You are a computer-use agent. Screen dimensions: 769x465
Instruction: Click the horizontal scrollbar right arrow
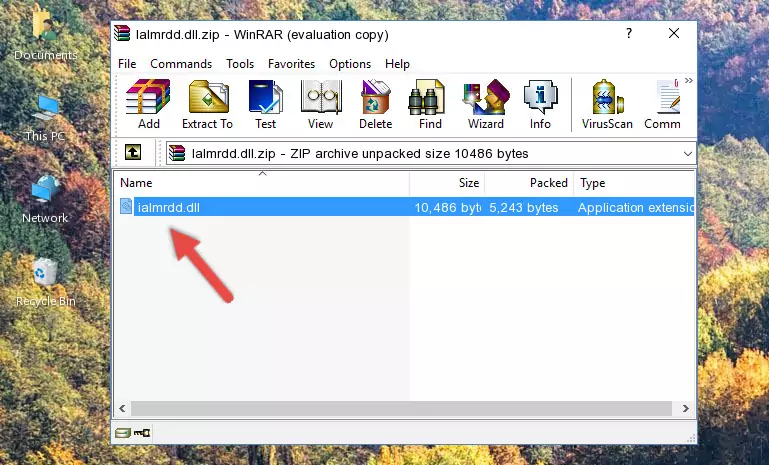click(686, 408)
